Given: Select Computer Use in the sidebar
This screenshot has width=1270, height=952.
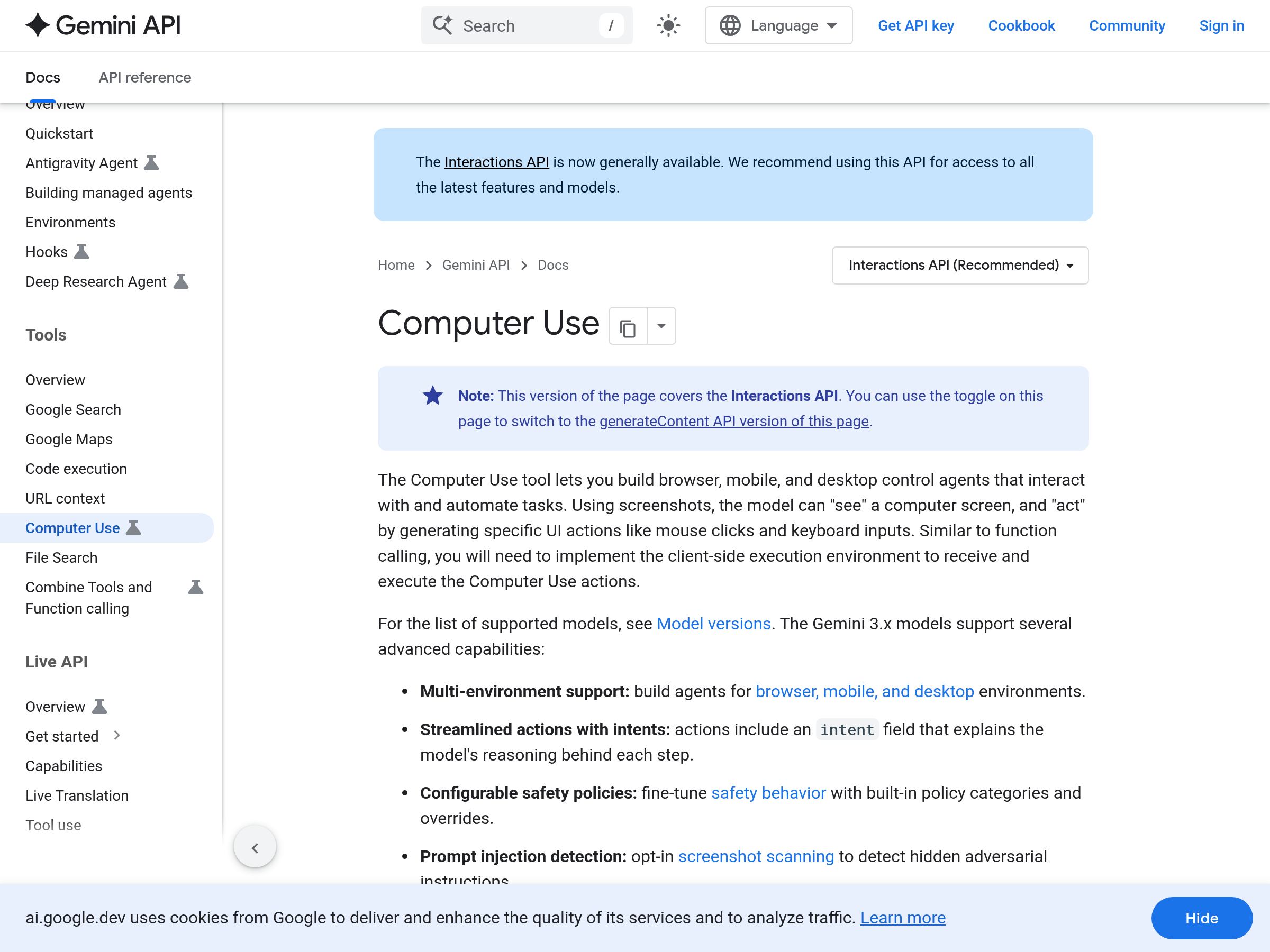Looking at the screenshot, I should coord(72,528).
